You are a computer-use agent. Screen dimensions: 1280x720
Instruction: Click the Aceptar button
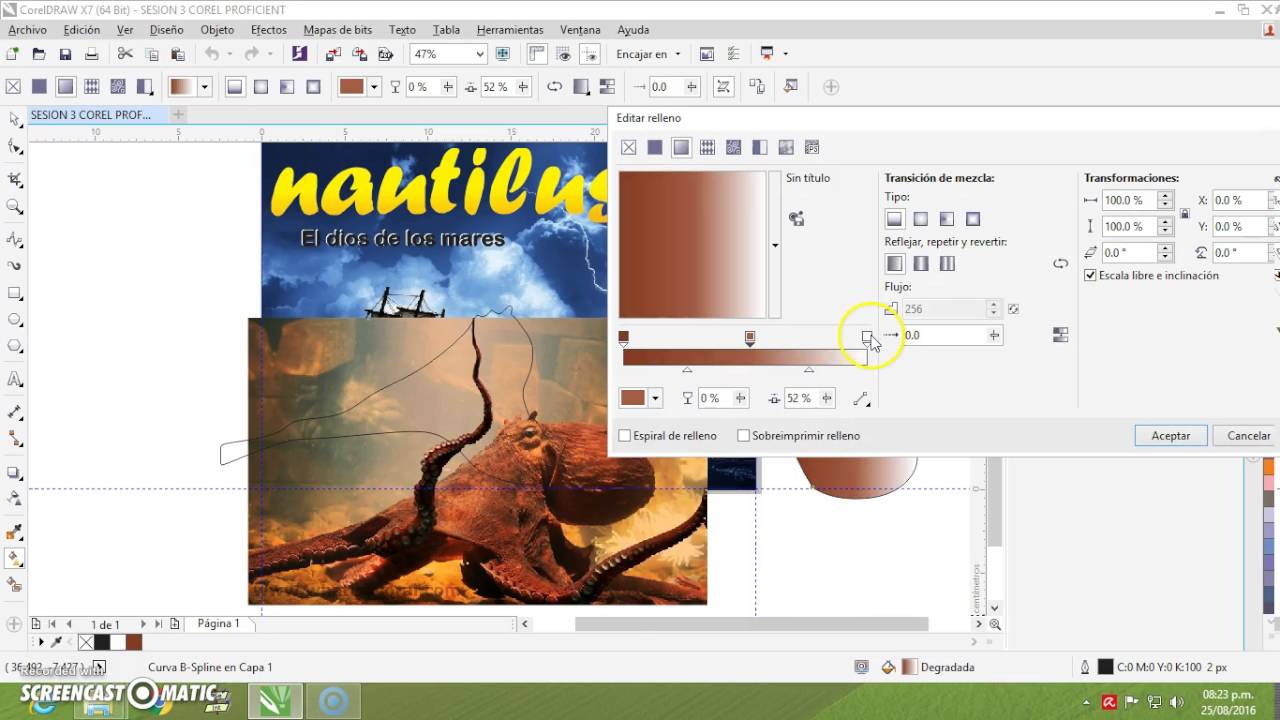pyautogui.click(x=1171, y=436)
